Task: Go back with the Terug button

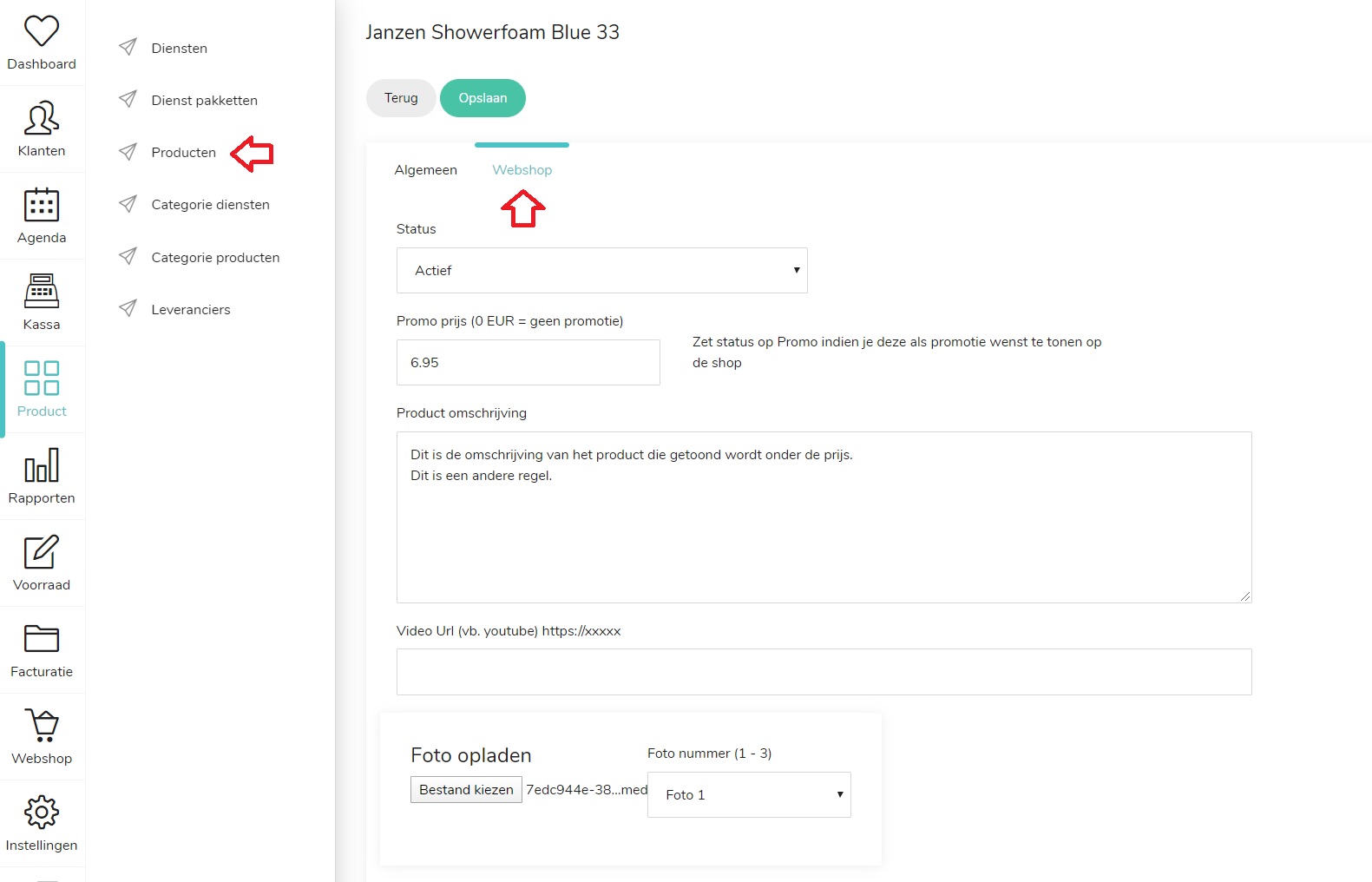Action: (401, 98)
